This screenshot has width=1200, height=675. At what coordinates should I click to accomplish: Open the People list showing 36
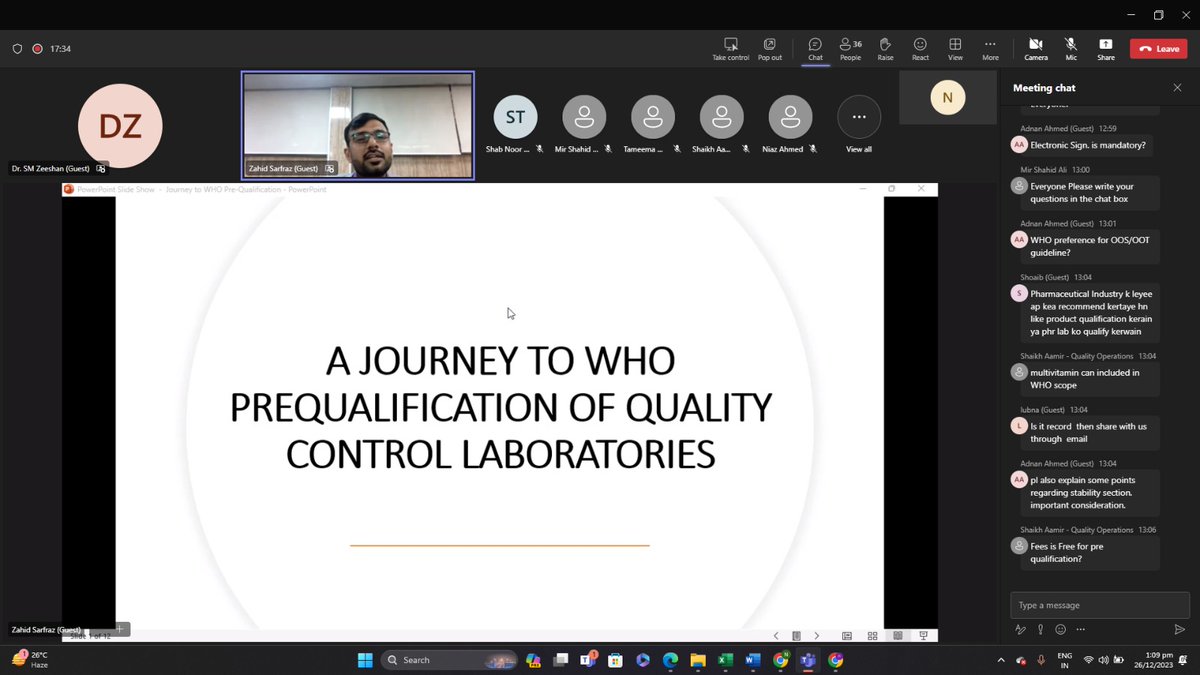[850, 49]
